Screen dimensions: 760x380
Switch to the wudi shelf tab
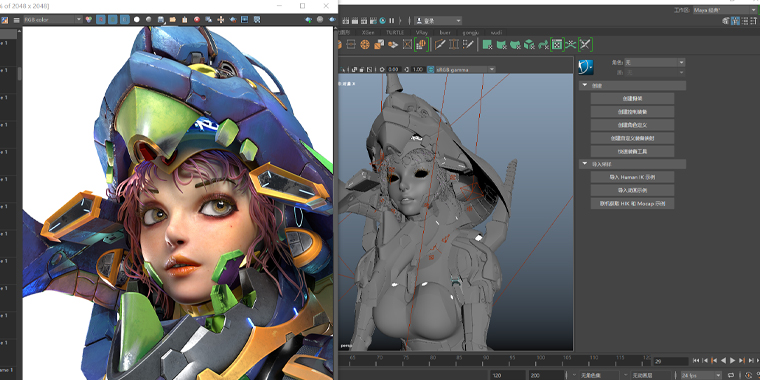coord(496,32)
